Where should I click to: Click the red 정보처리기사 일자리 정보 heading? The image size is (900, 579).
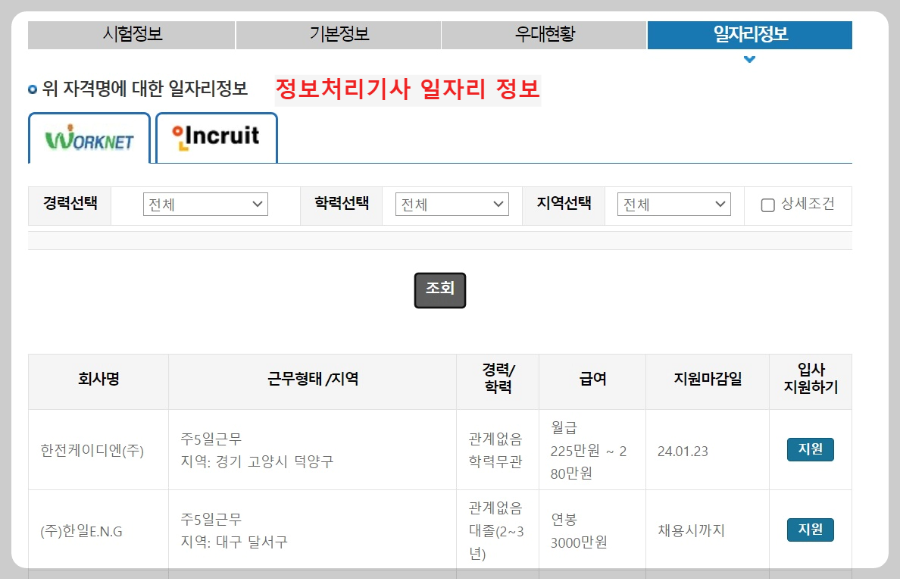tap(410, 89)
